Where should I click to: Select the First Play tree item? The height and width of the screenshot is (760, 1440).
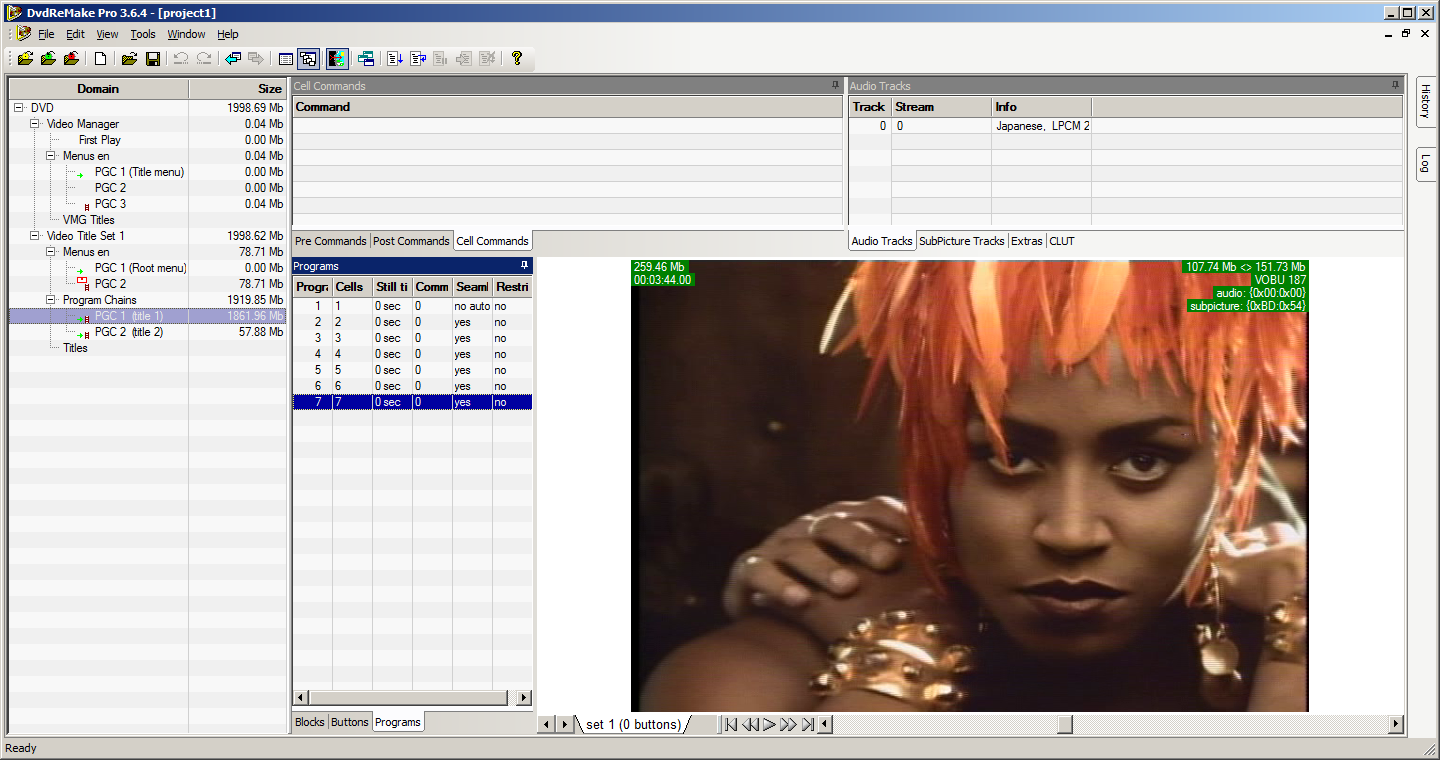[99, 140]
